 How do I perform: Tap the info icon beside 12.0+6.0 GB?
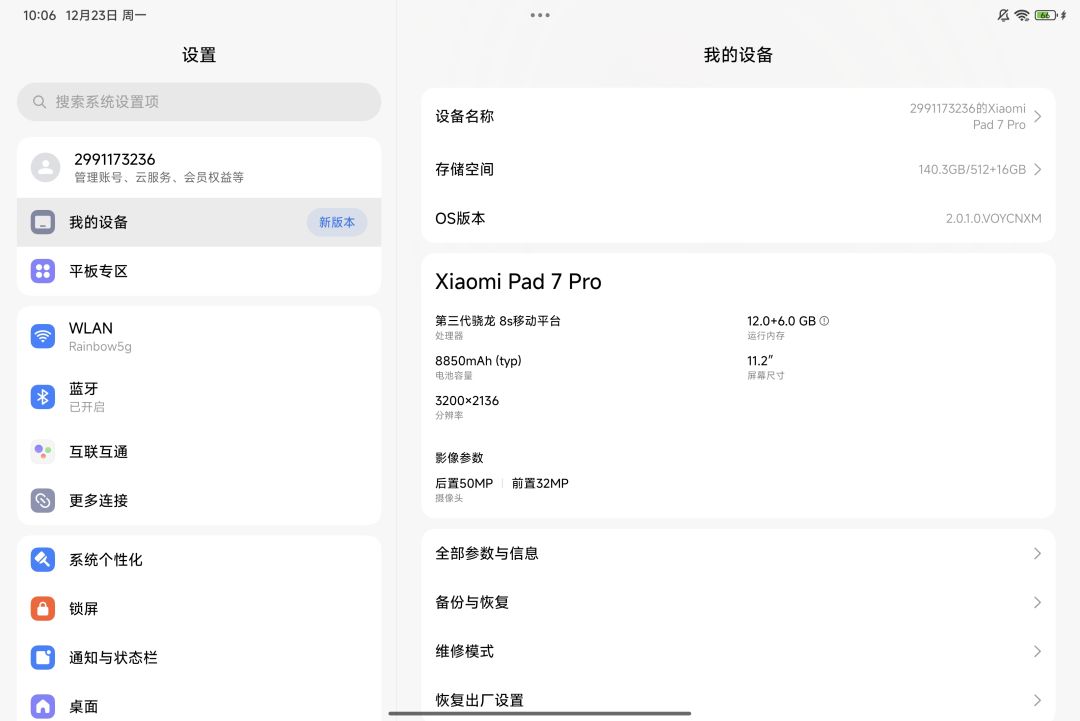[824, 321]
